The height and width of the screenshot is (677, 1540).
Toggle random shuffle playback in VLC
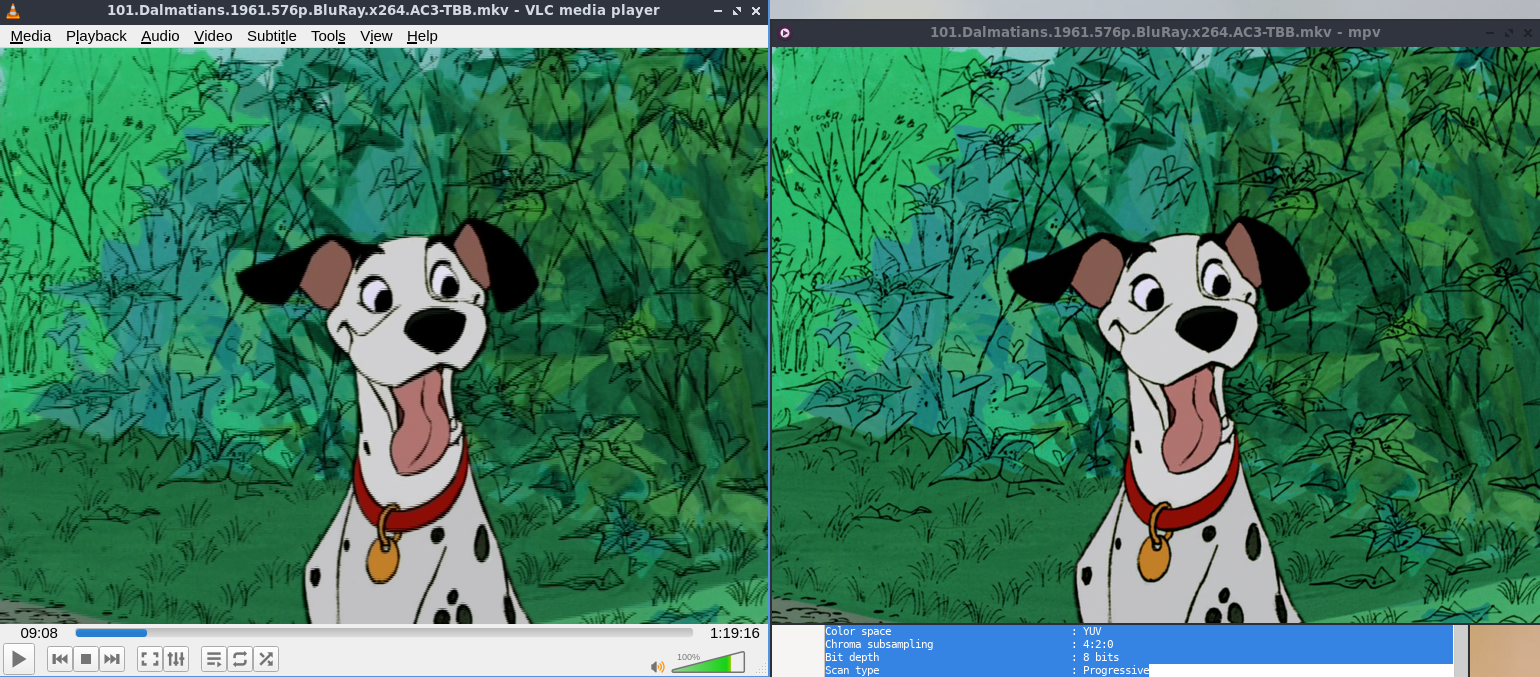pos(266,659)
